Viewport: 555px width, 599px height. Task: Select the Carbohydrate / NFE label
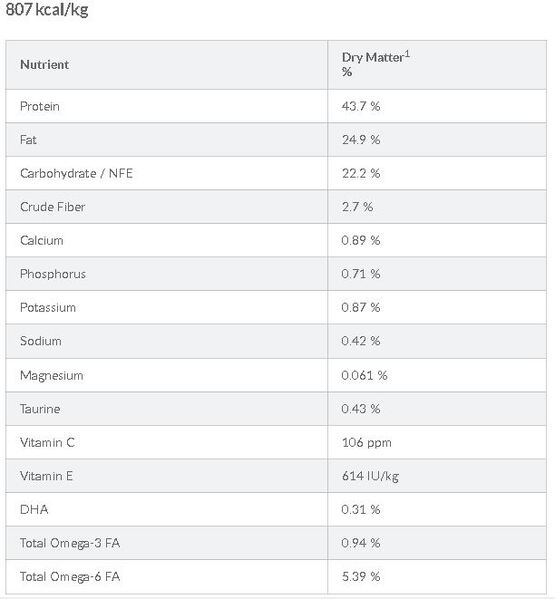coord(76,173)
